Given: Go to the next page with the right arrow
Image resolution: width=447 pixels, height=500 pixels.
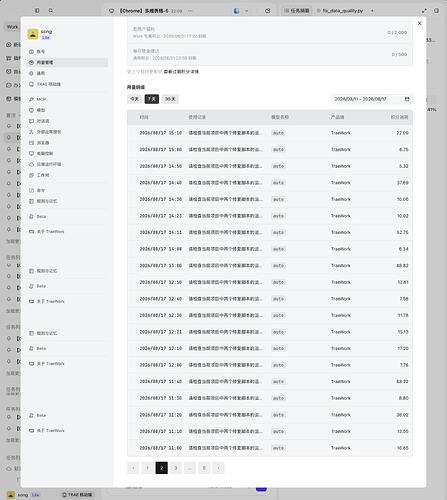Looking at the screenshot, I should [218, 468].
